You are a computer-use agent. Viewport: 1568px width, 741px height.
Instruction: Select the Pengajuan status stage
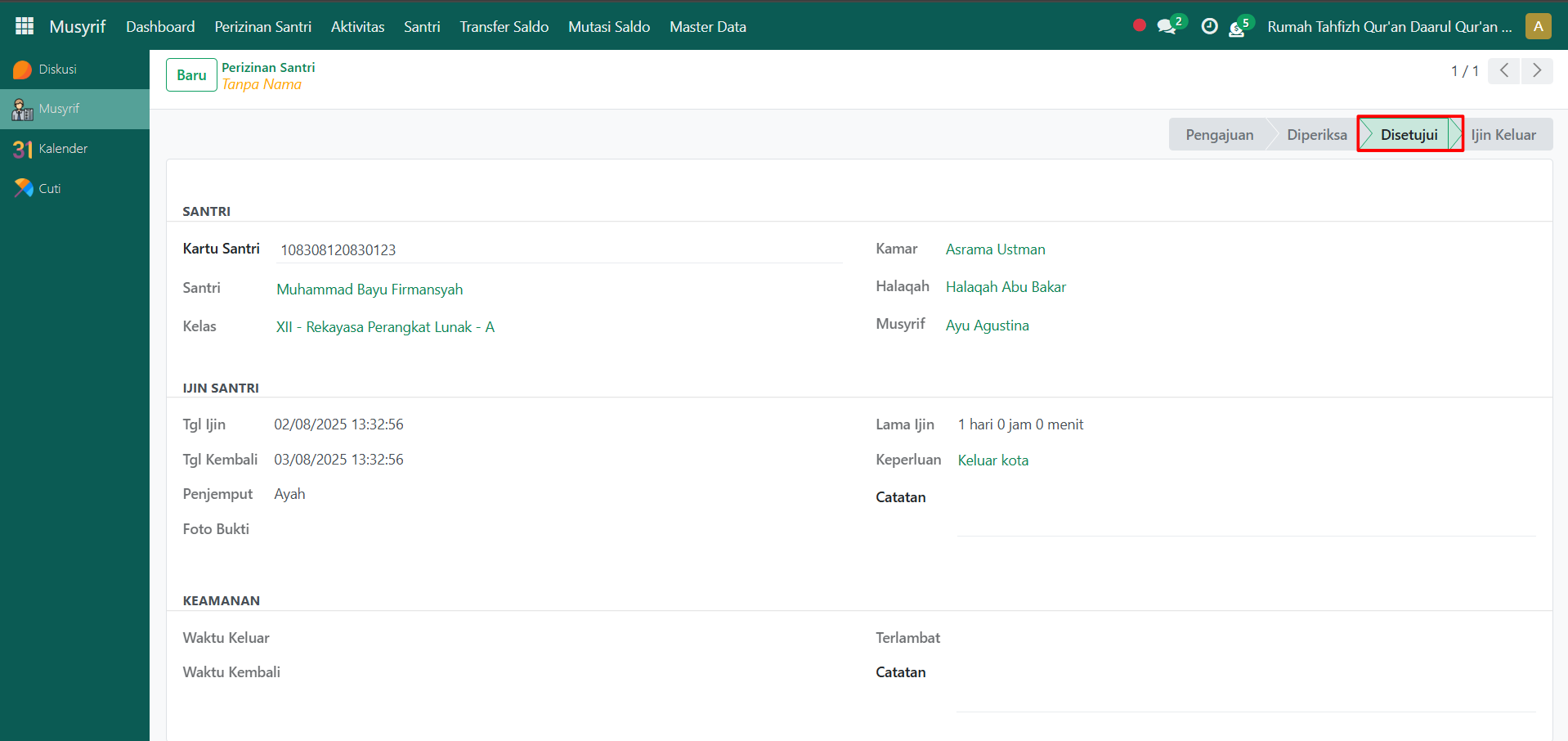click(x=1219, y=135)
